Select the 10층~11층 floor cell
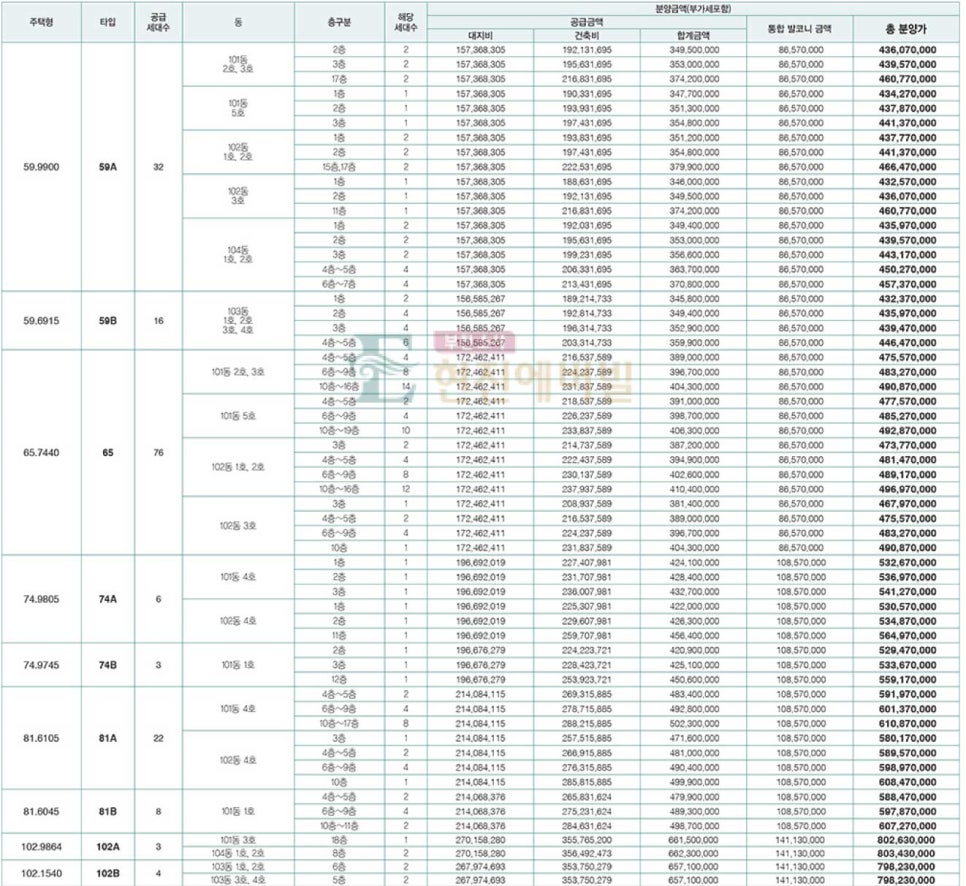Viewport: 966px width, 886px height. pos(339,826)
